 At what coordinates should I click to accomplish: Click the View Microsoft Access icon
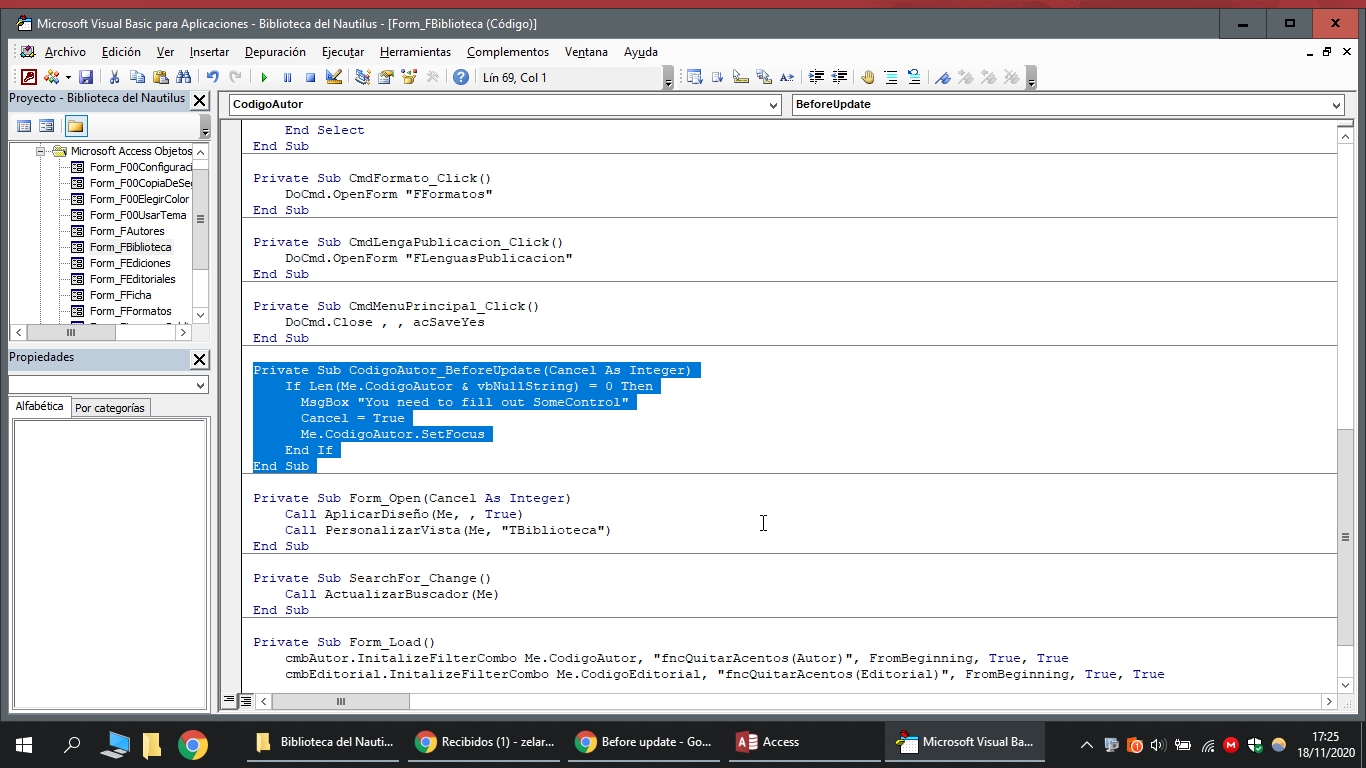[x=29, y=77]
